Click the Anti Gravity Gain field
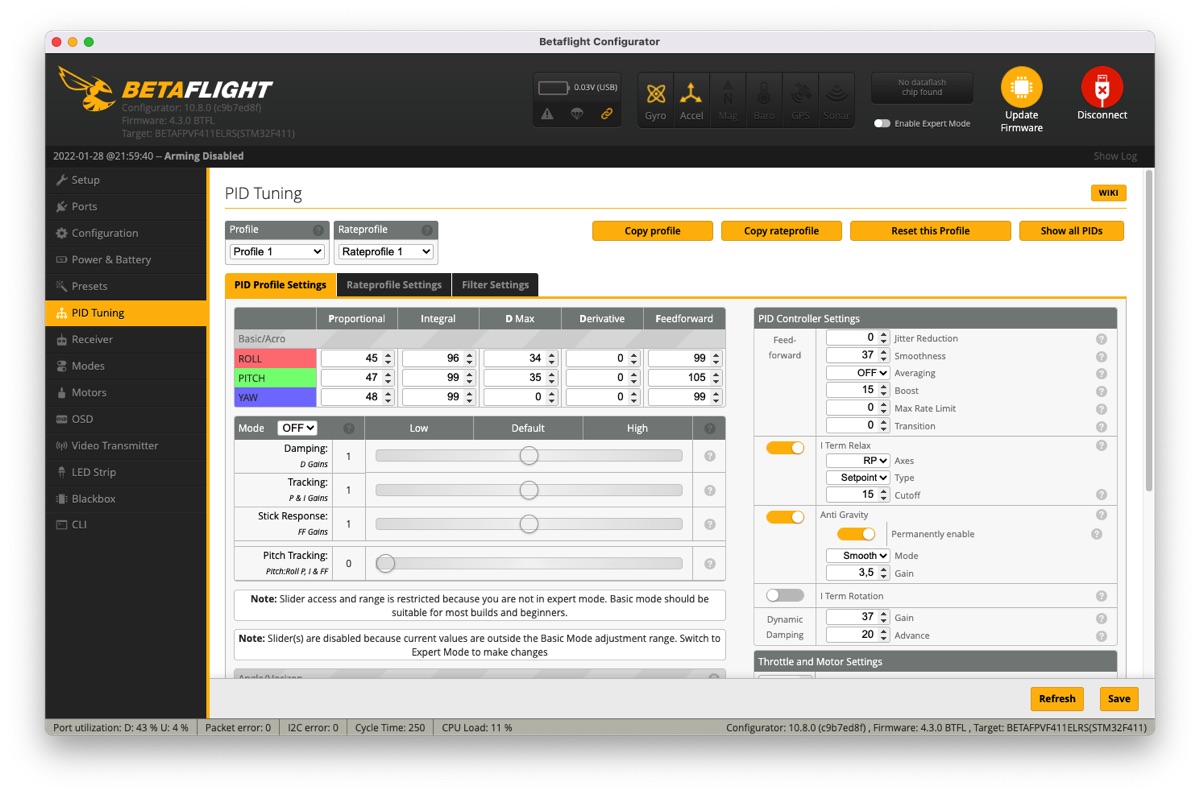 (x=858, y=573)
